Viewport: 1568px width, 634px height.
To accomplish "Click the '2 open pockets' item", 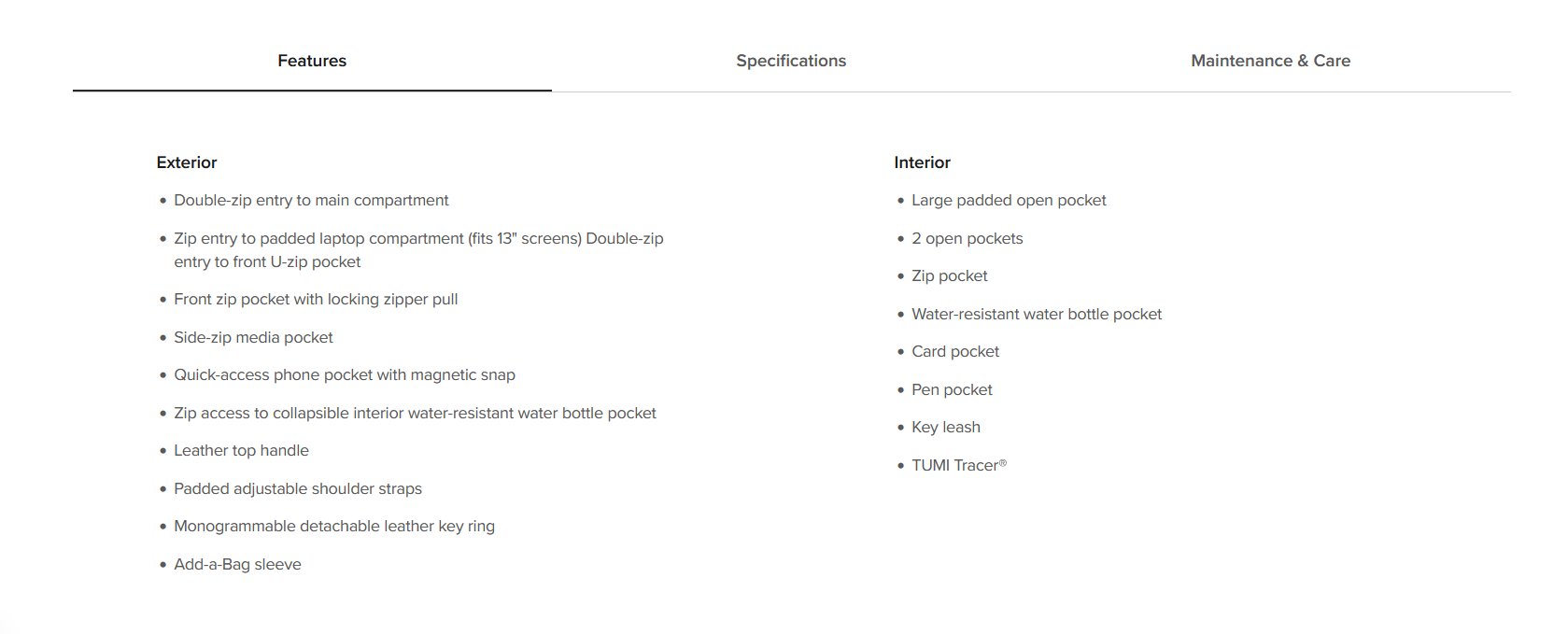I will click(968, 239).
